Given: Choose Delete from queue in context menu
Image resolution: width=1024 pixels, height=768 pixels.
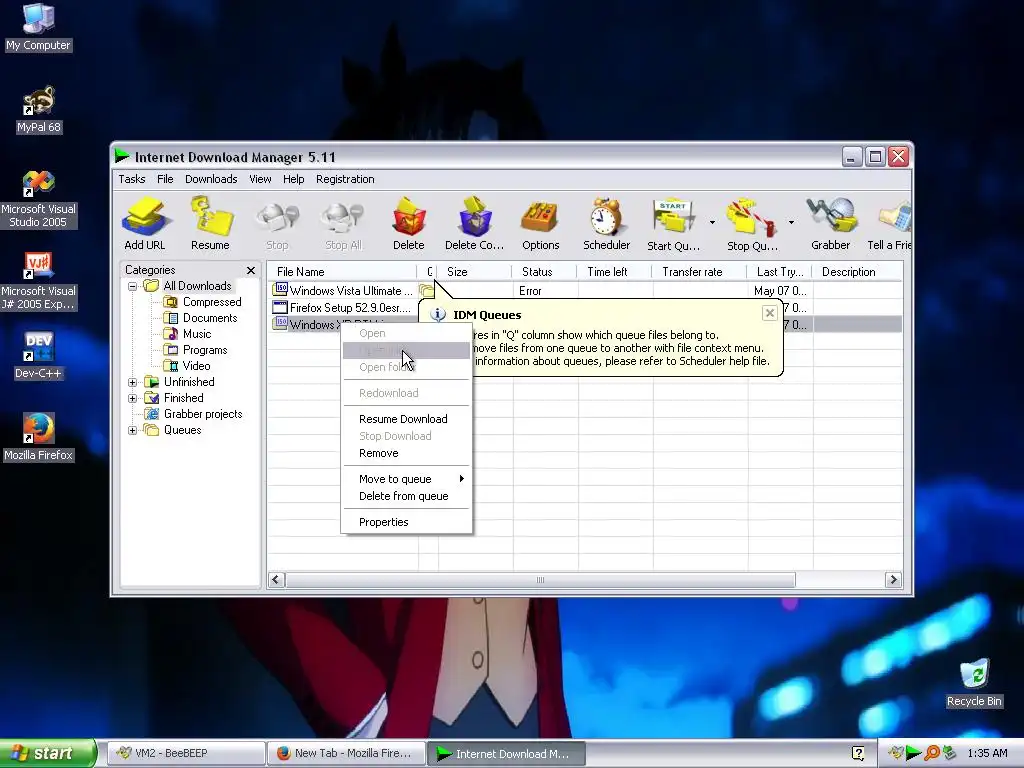Looking at the screenshot, I should (x=406, y=496).
